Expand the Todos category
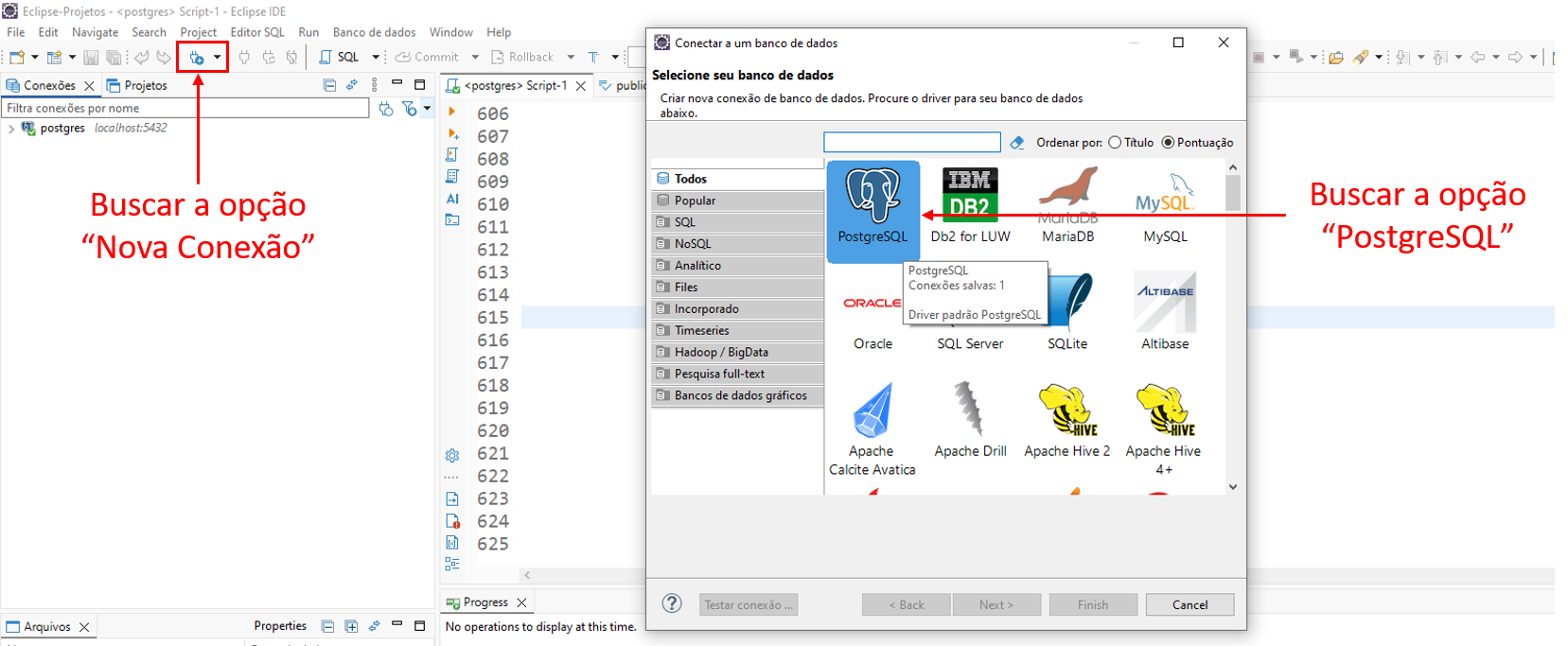 (737, 179)
